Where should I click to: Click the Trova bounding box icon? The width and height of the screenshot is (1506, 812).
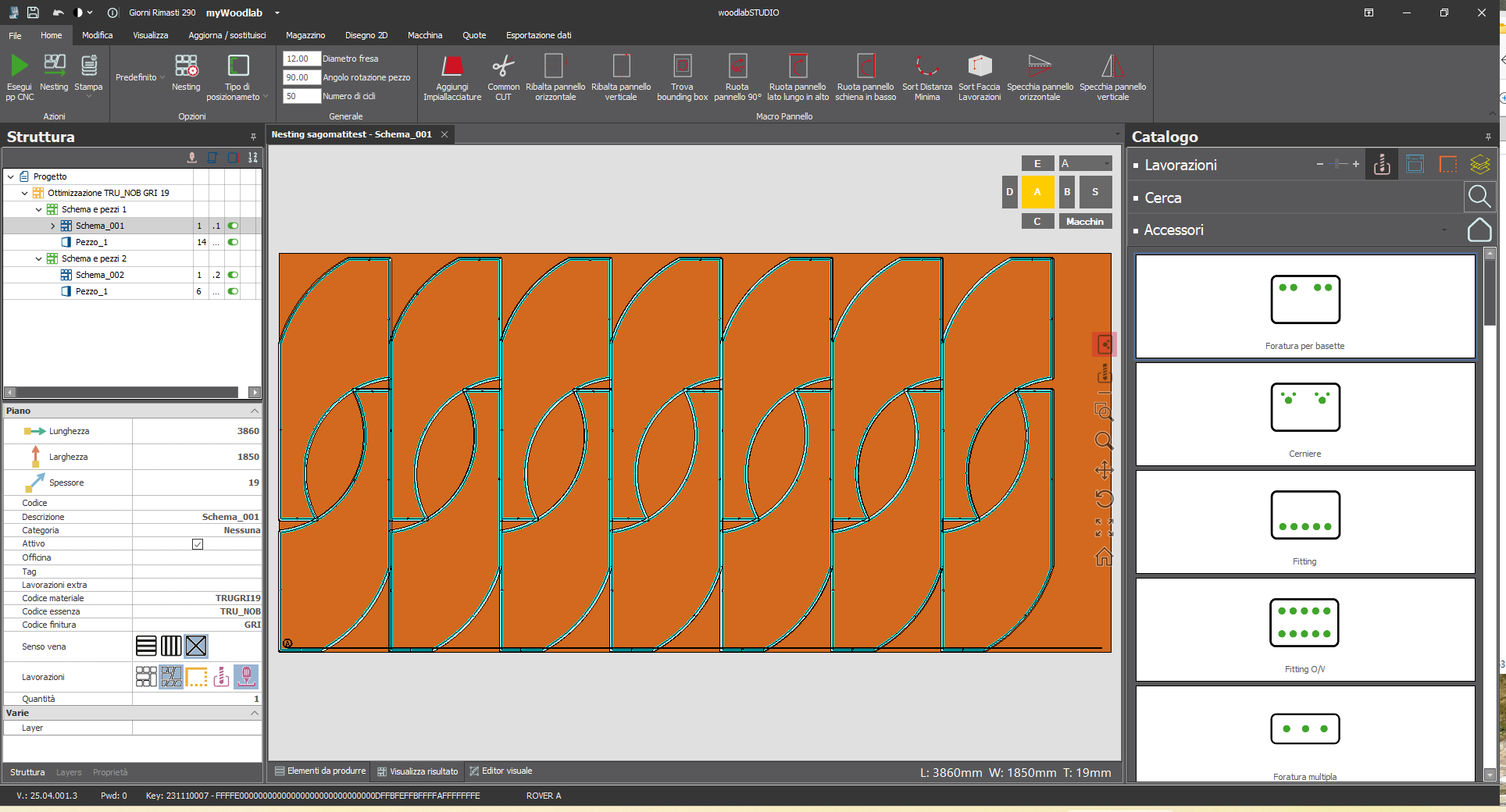681,76
